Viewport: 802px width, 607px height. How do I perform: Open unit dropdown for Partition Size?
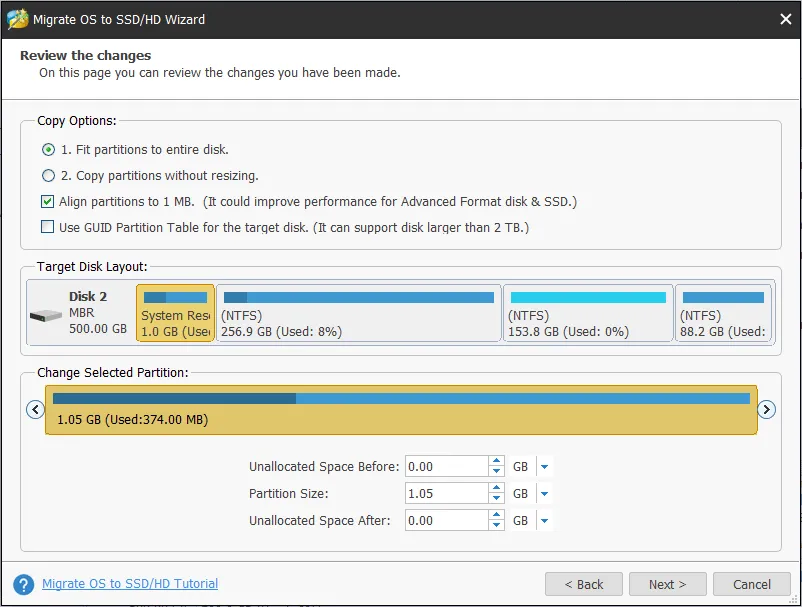coord(544,494)
